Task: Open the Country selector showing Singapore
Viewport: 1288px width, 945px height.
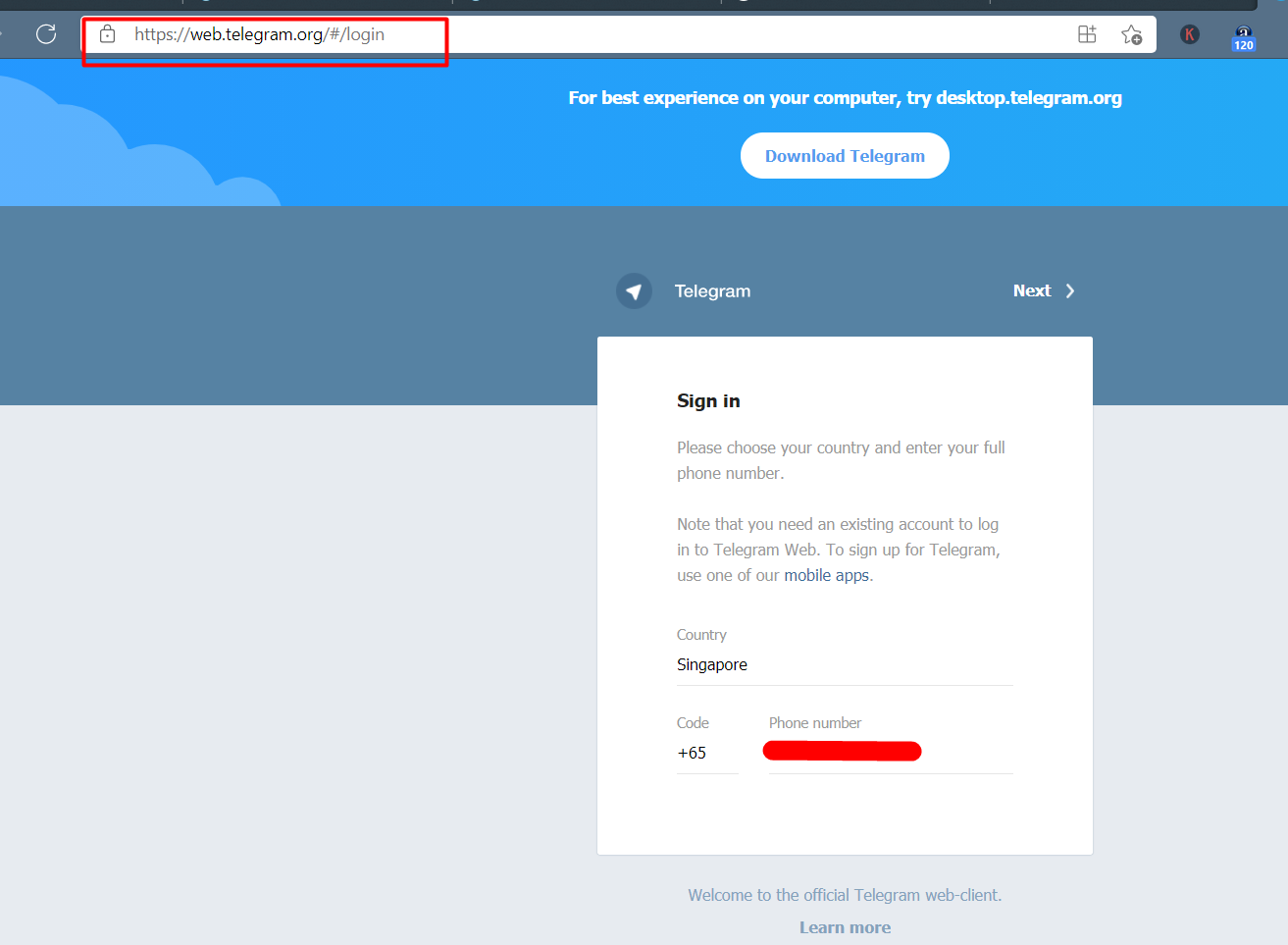Action: [845, 665]
